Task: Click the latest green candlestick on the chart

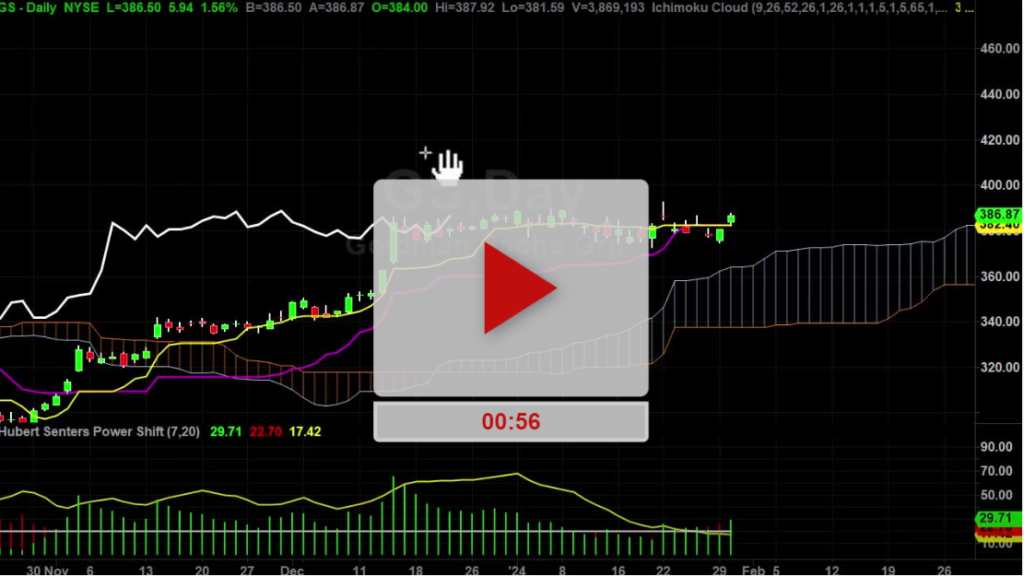Action: click(731, 218)
